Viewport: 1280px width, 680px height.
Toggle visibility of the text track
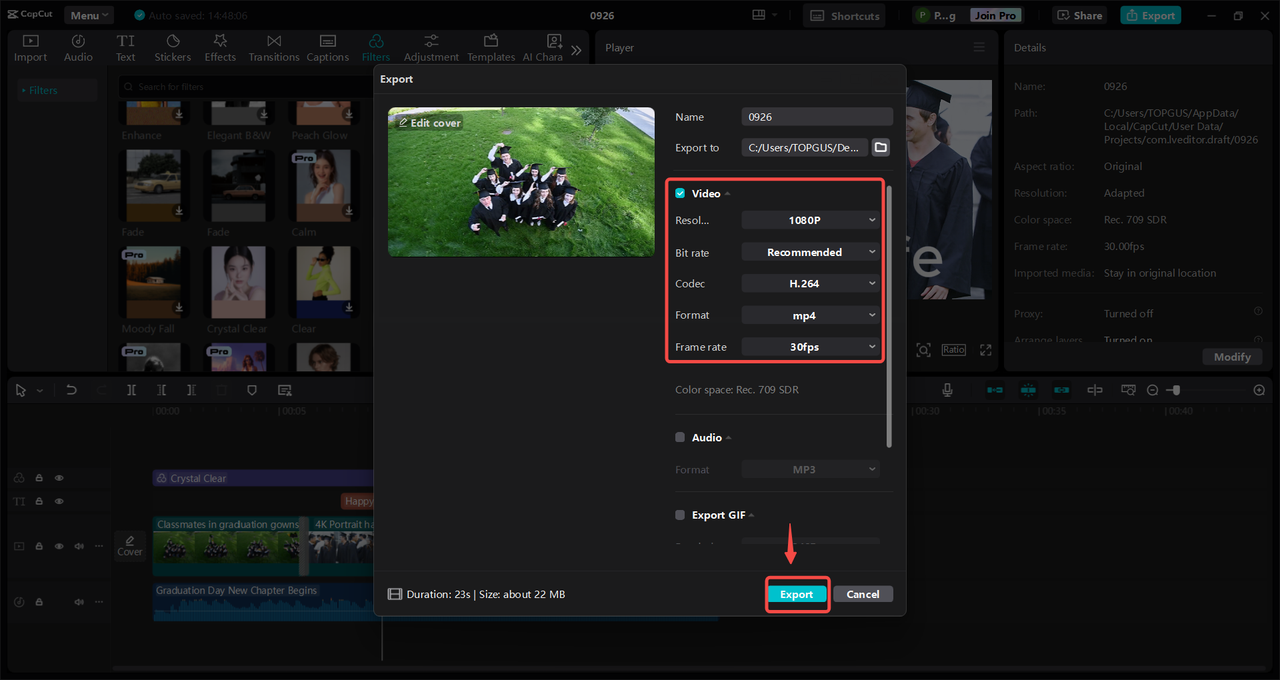59,501
